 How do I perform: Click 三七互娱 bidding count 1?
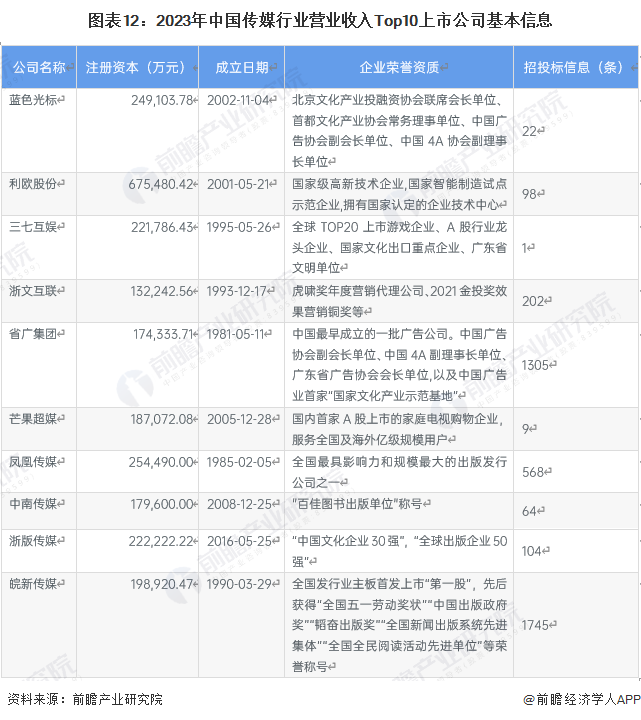coord(524,248)
